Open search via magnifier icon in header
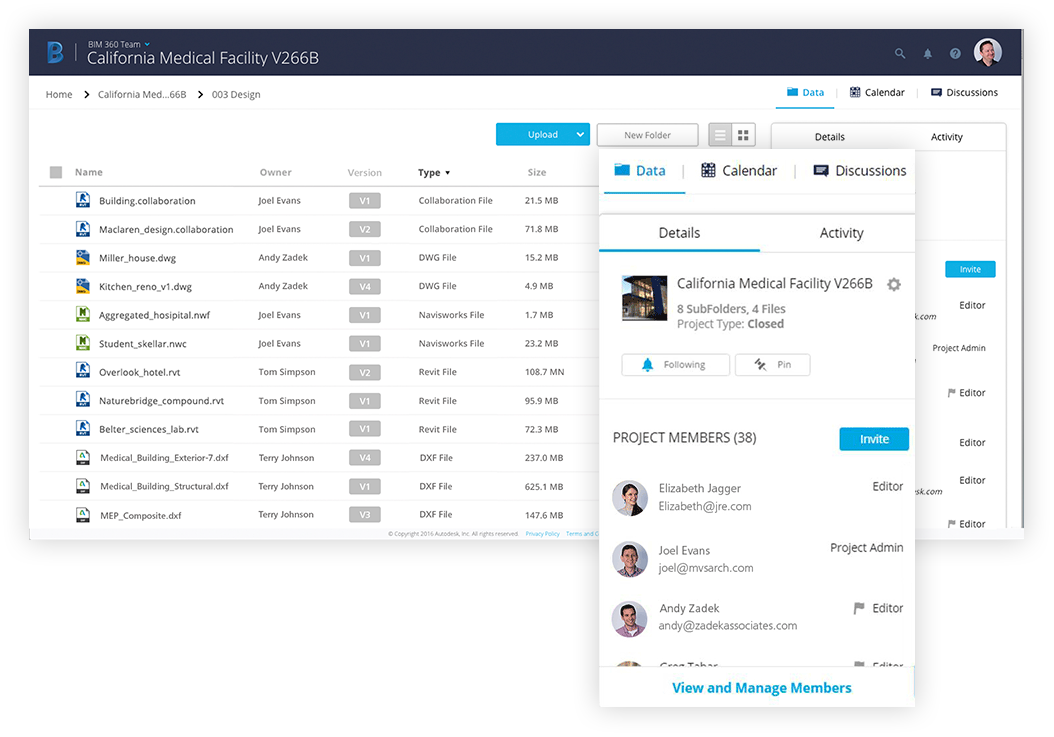This screenshot has height=737, width=1054. 899,53
